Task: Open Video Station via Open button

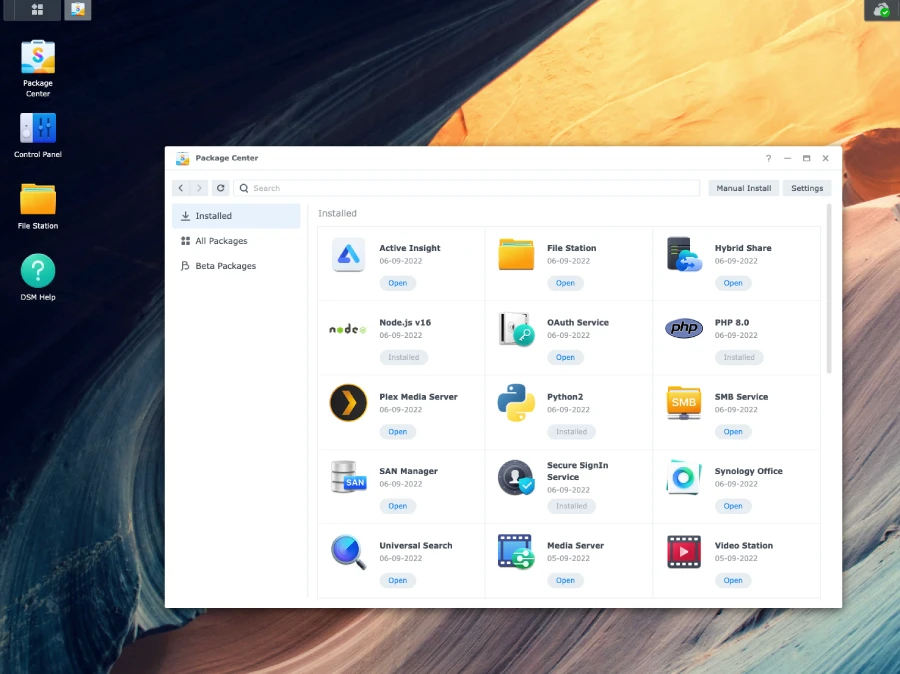Action: click(x=733, y=580)
